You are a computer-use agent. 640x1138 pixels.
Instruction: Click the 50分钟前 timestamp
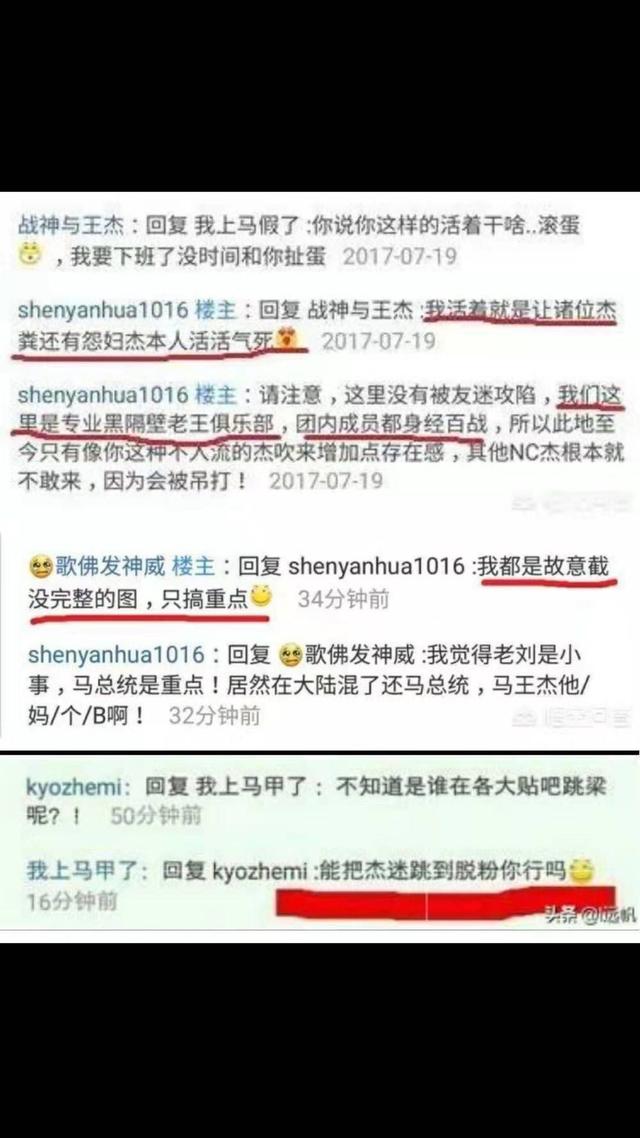coord(155,816)
